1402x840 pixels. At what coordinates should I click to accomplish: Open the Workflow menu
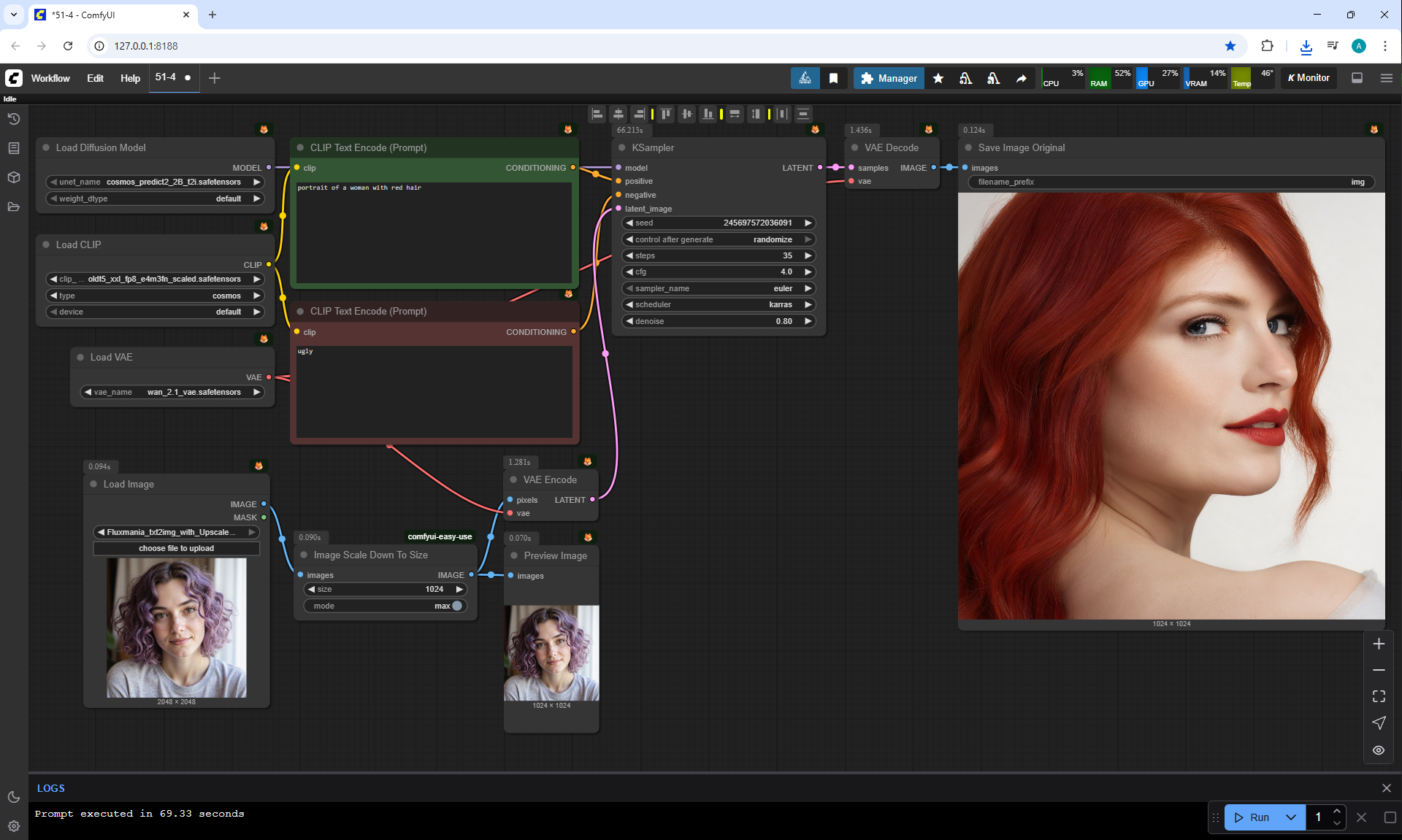pyautogui.click(x=50, y=78)
